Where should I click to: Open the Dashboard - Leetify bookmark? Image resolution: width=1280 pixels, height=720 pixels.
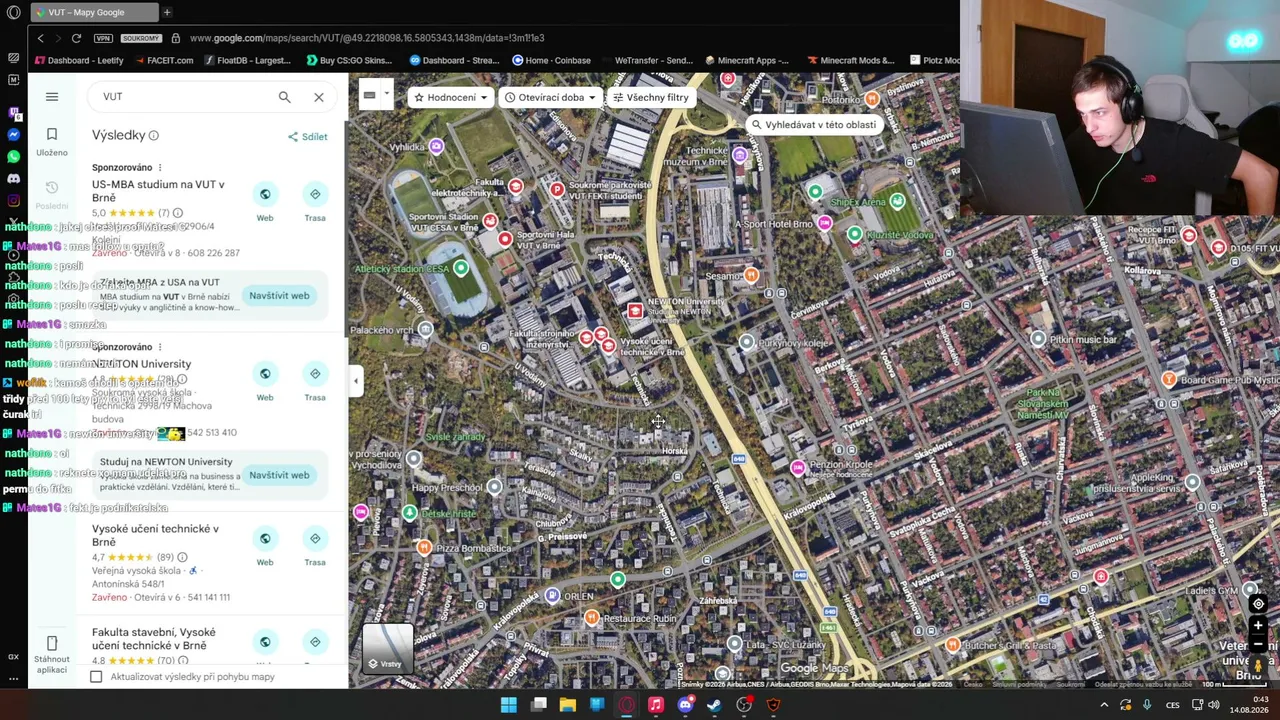[78, 60]
